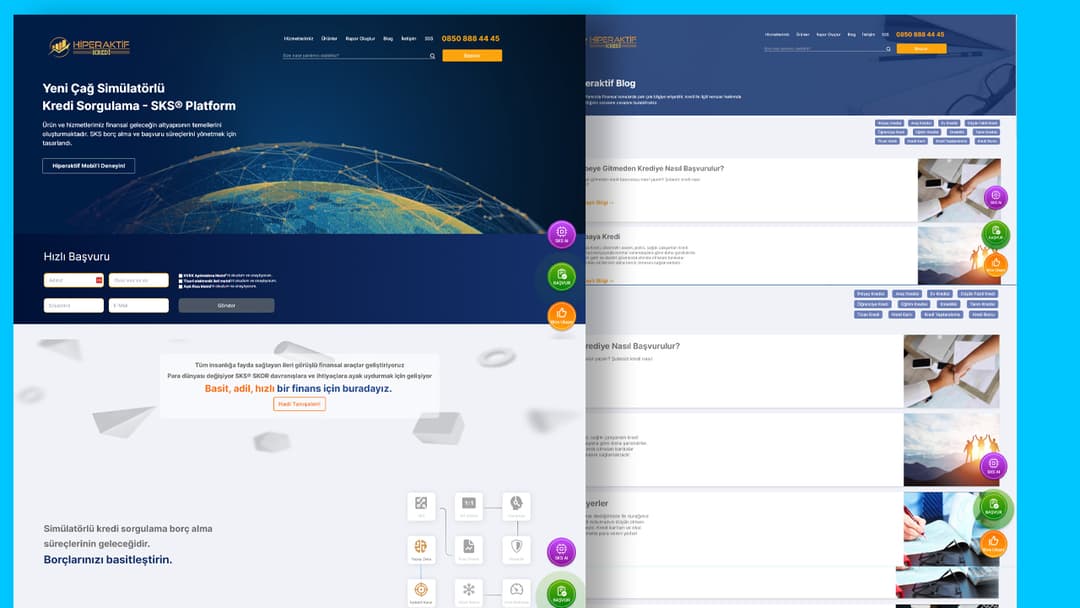This screenshot has width=1080, height=608.
Task: Click the 'Hızlı Başvuru' heading
Action: point(76,256)
